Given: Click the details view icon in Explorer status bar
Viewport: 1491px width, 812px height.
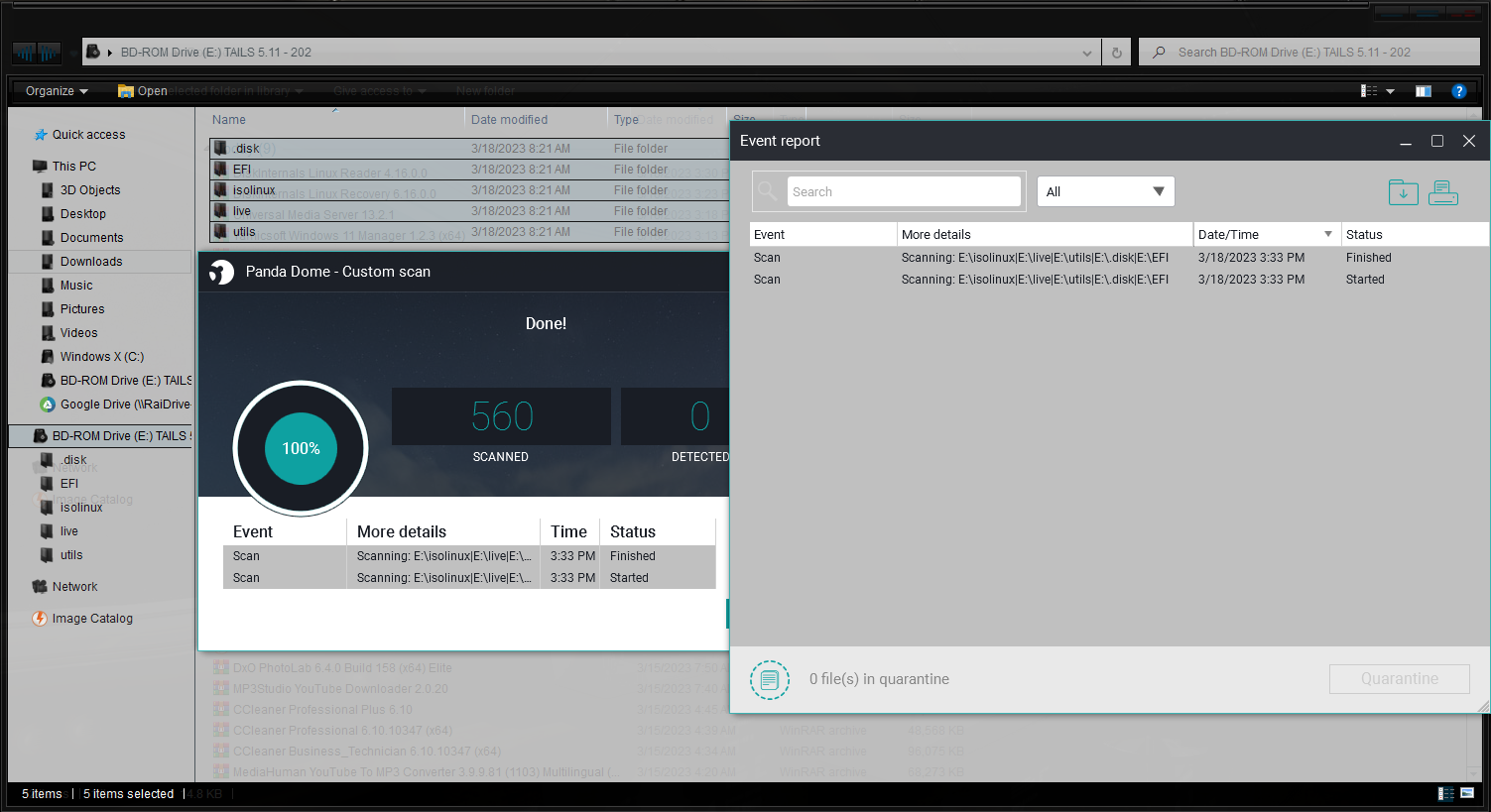Looking at the screenshot, I should 1446,794.
